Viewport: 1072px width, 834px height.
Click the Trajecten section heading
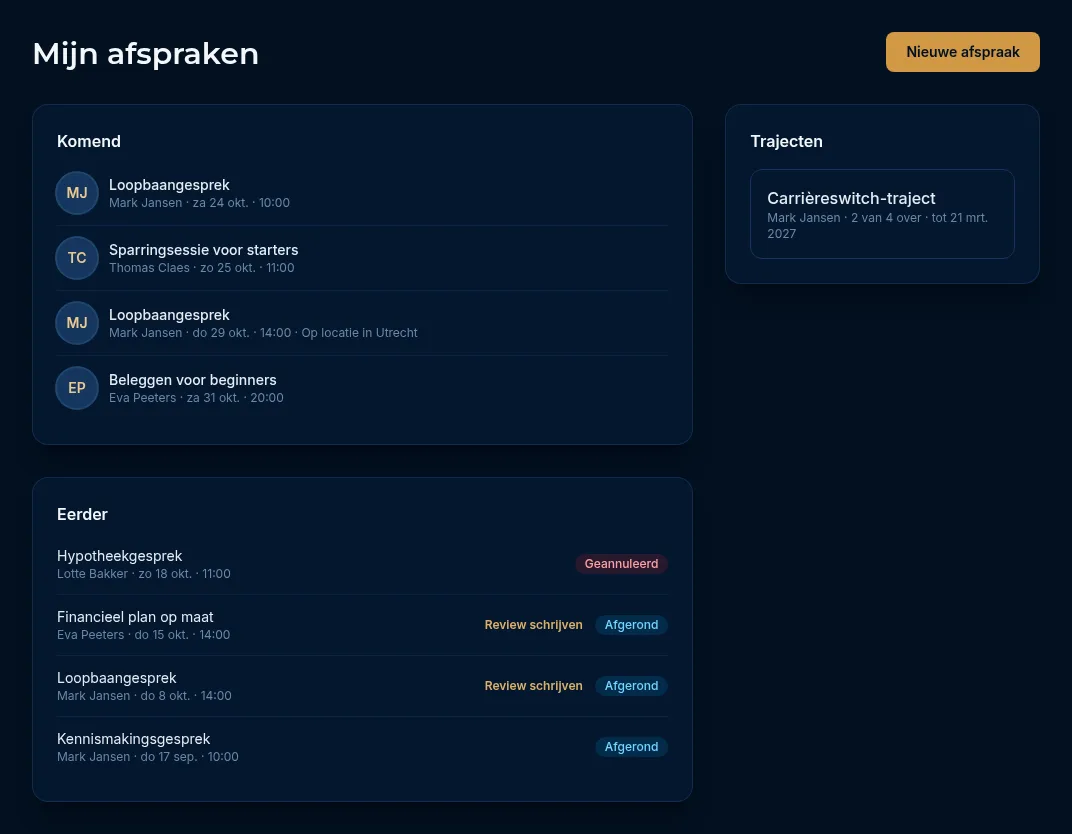[x=786, y=142]
